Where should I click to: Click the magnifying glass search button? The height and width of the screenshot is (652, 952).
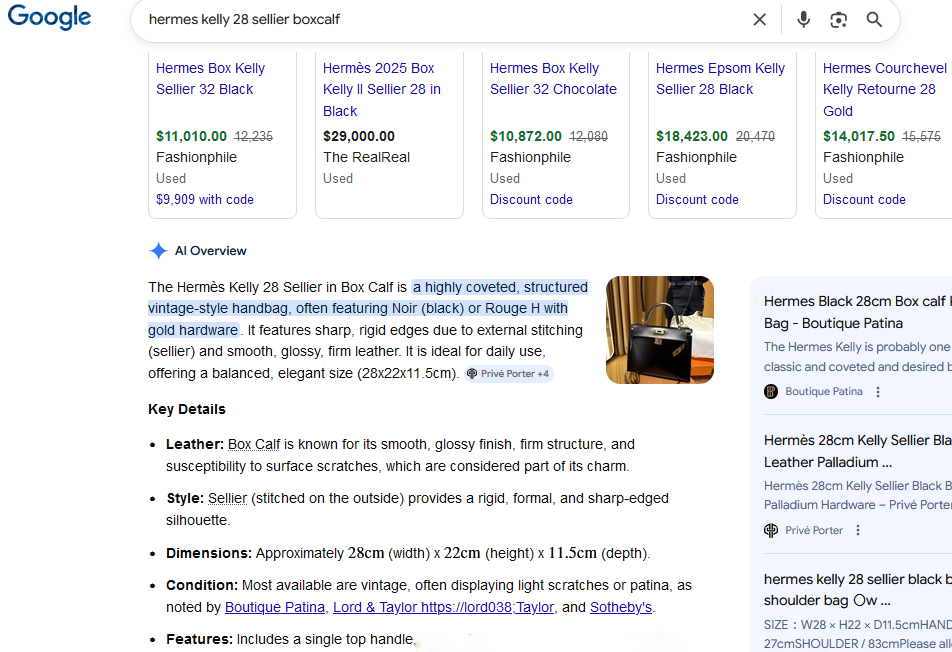[874, 20]
